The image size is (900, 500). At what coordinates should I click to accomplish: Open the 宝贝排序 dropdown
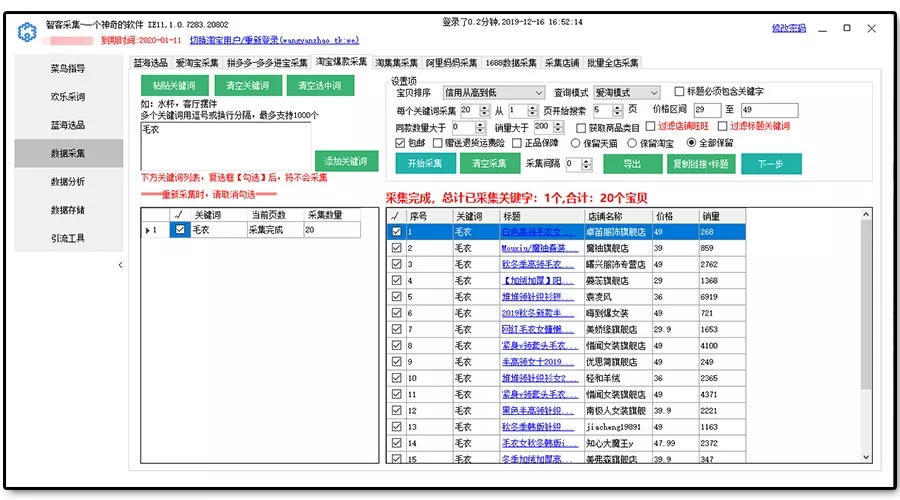[494, 92]
